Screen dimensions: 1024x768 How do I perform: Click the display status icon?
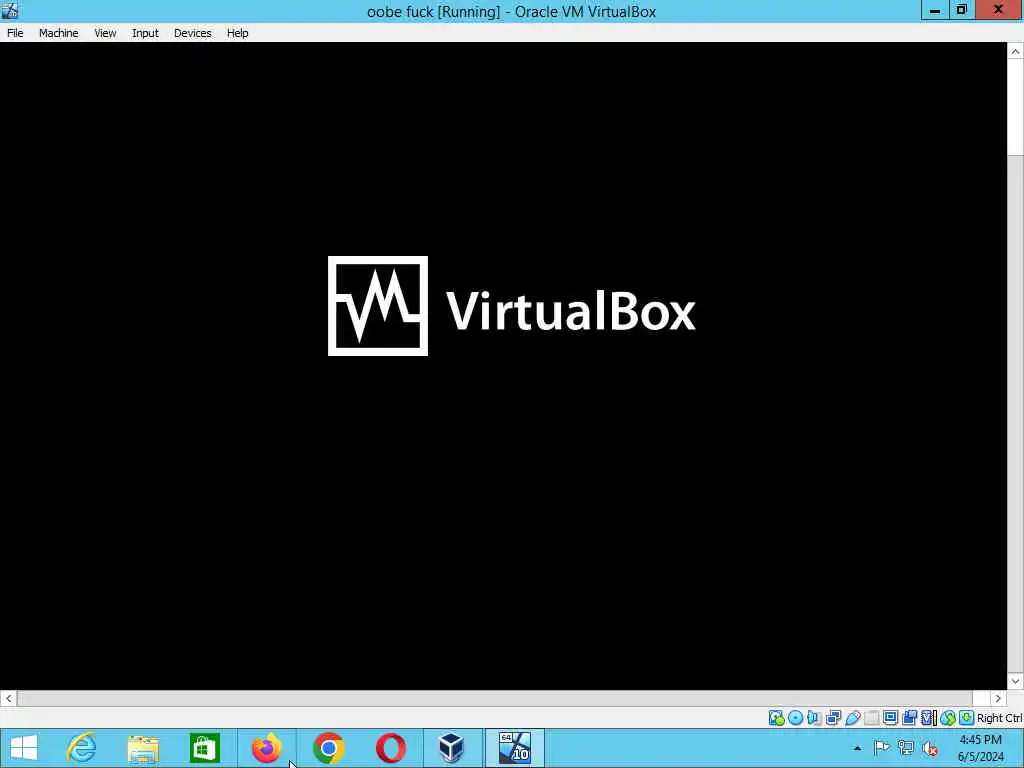pyautogui.click(x=890, y=718)
